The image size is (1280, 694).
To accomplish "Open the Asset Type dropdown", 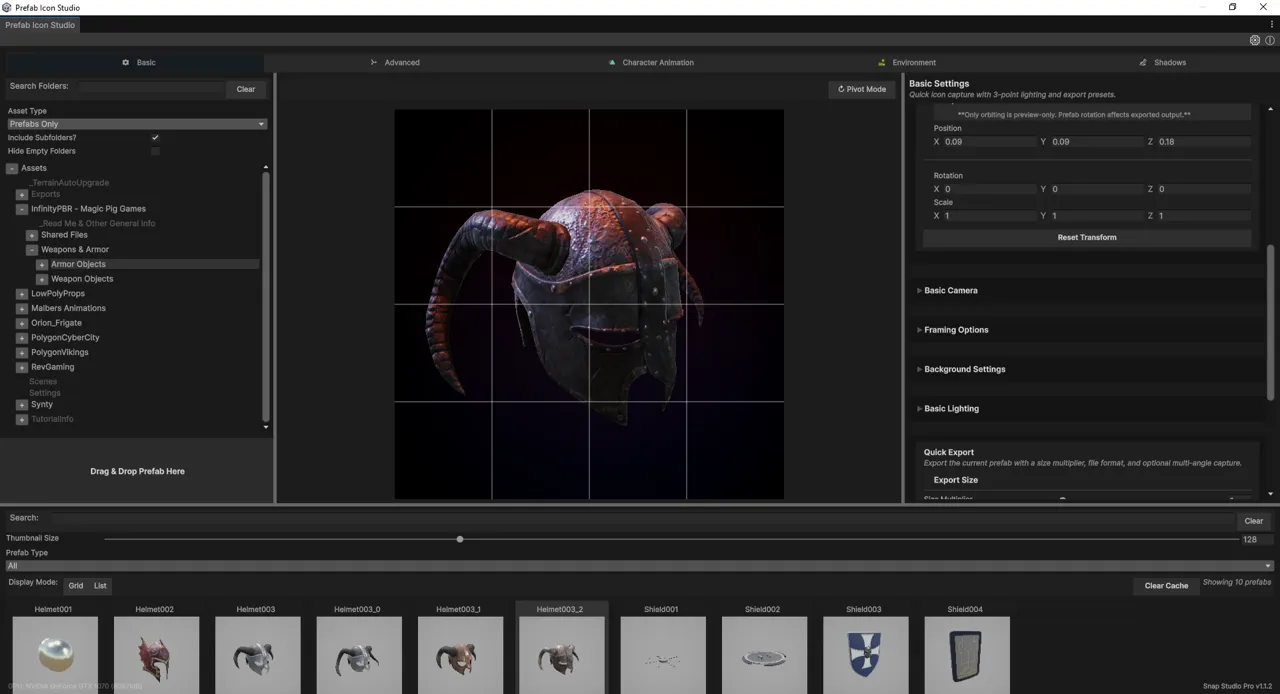I will click(137, 124).
